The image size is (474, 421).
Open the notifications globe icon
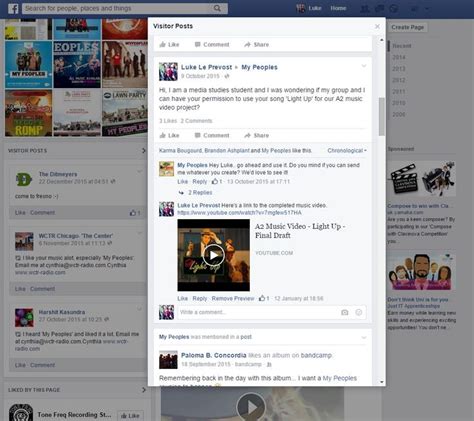(394, 8)
